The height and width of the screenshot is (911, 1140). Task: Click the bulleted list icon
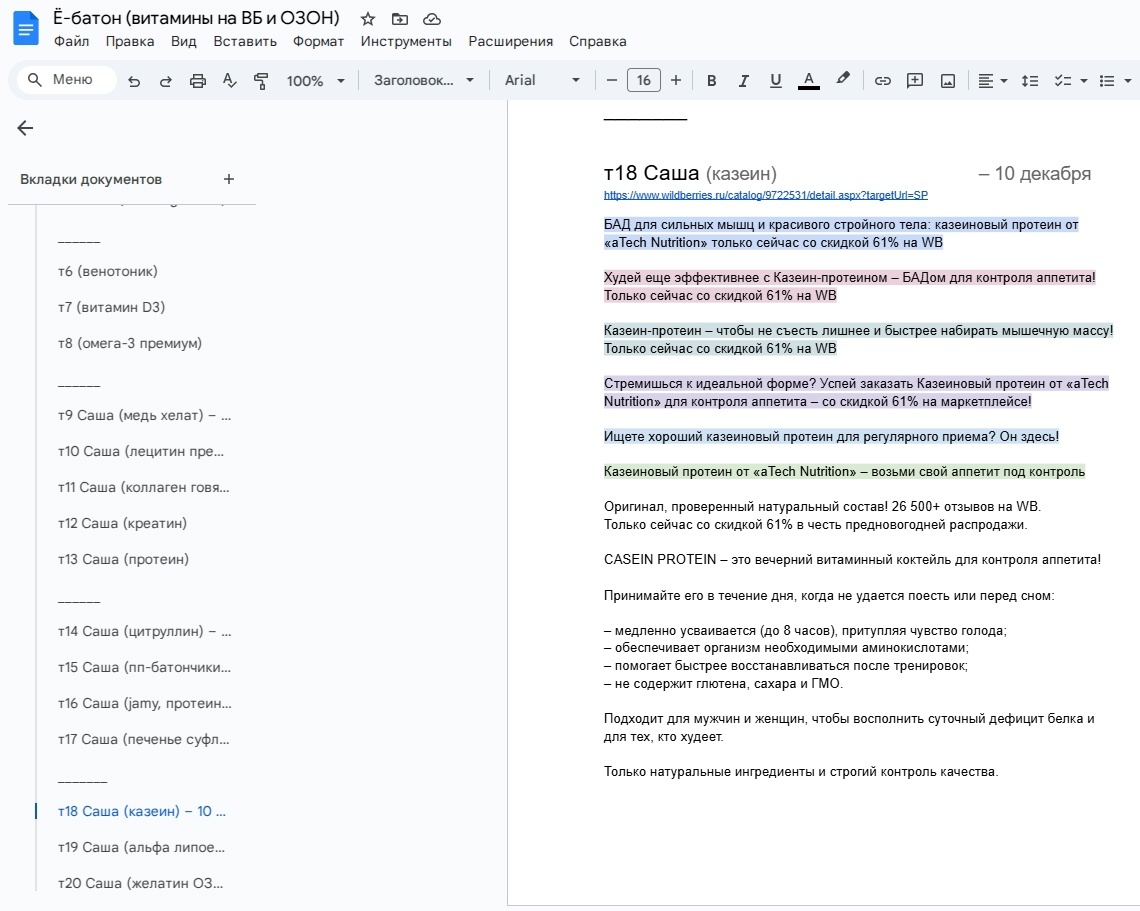coord(1107,81)
